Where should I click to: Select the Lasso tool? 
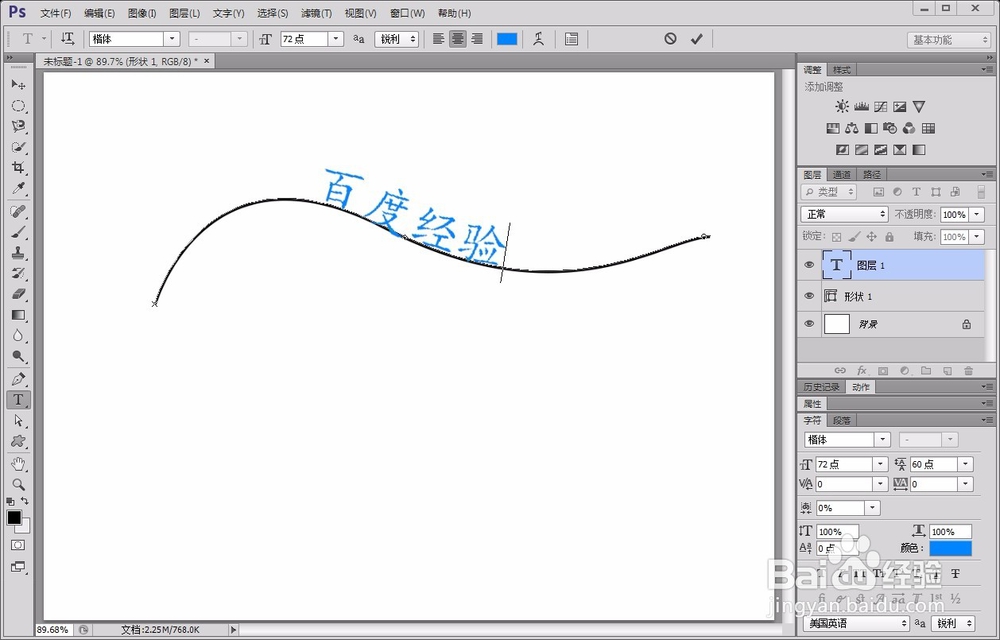[18, 126]
